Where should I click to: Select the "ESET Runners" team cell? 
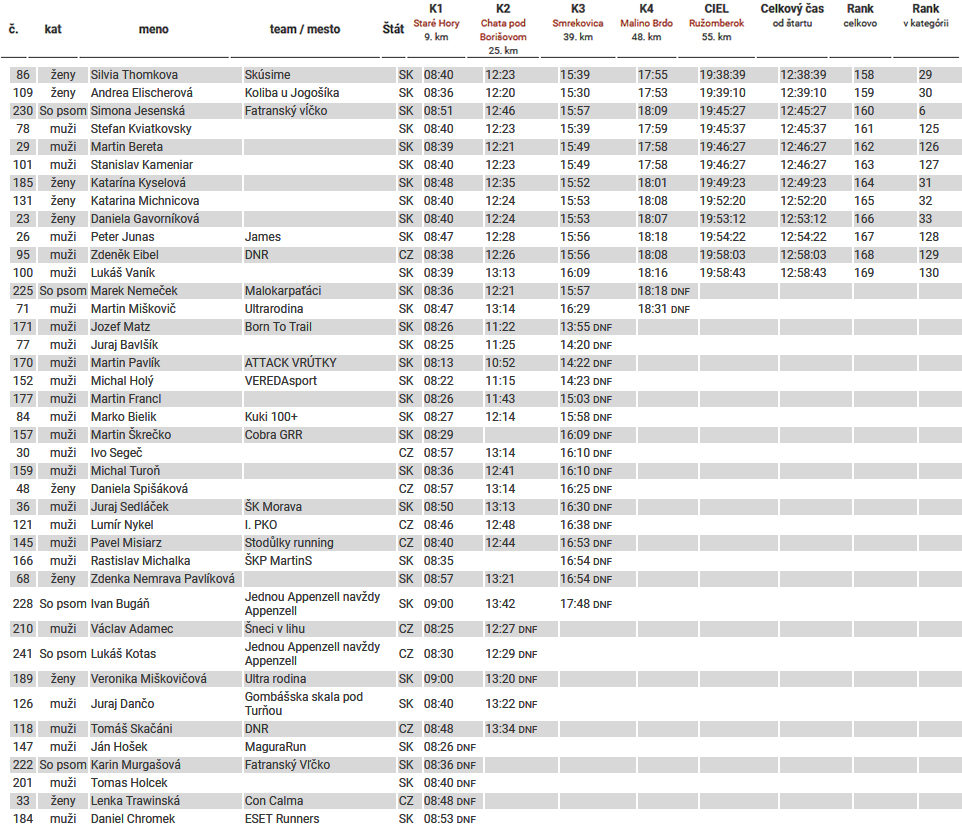(282, 819)
